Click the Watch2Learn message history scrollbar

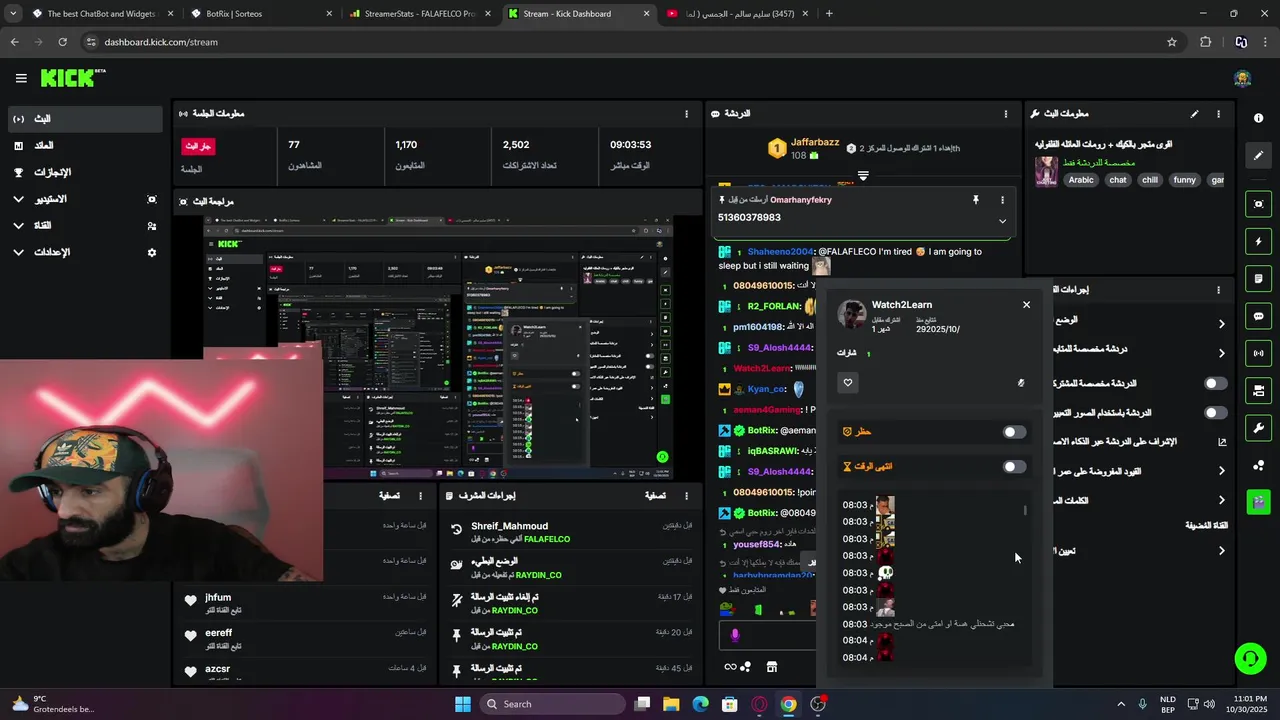1024,510
